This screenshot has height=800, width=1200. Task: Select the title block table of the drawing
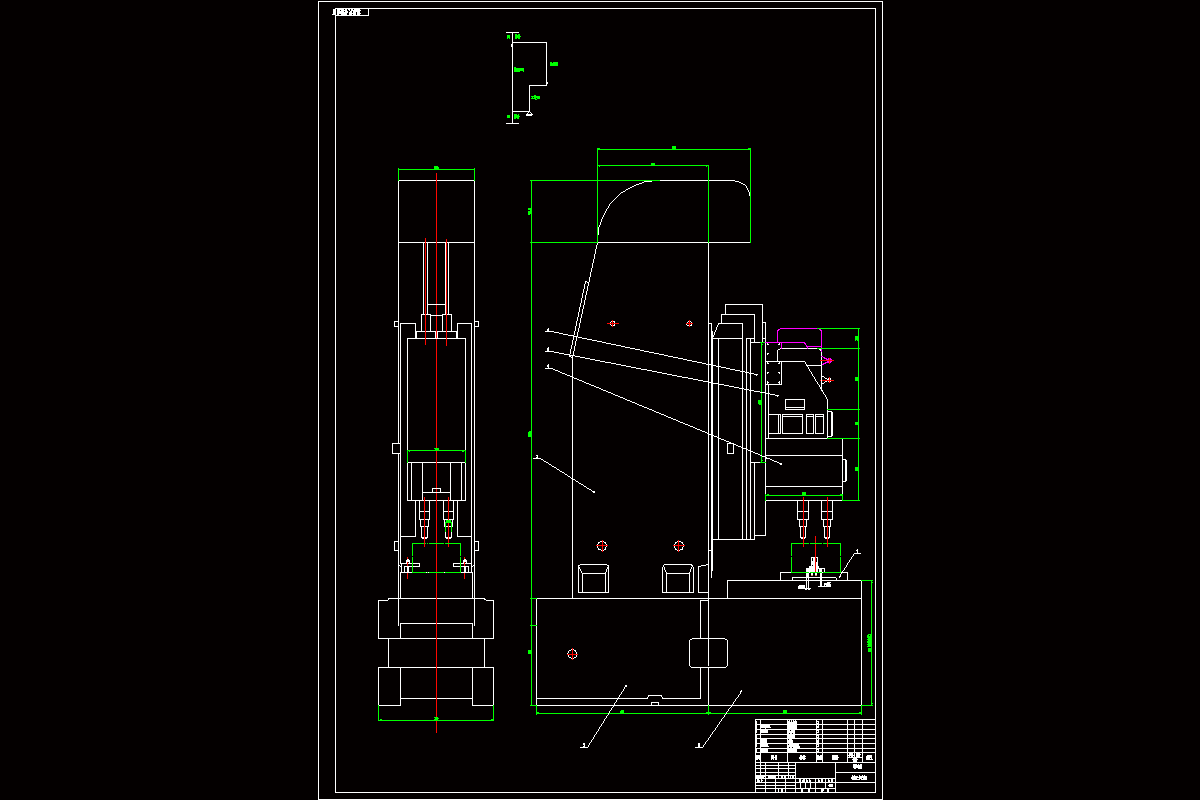[x=815, y=755]
